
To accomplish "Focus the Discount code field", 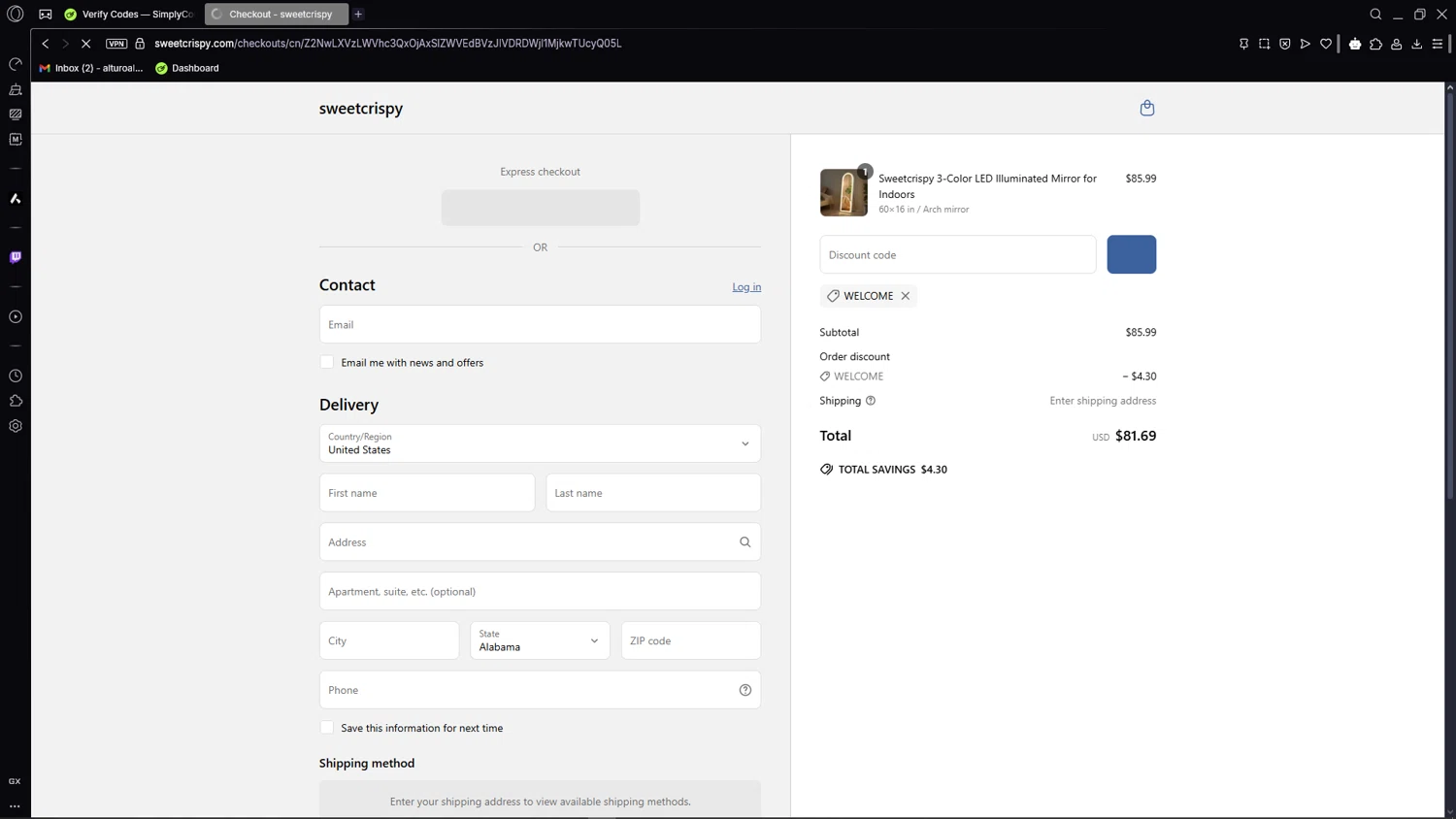I will pos(958,254).
